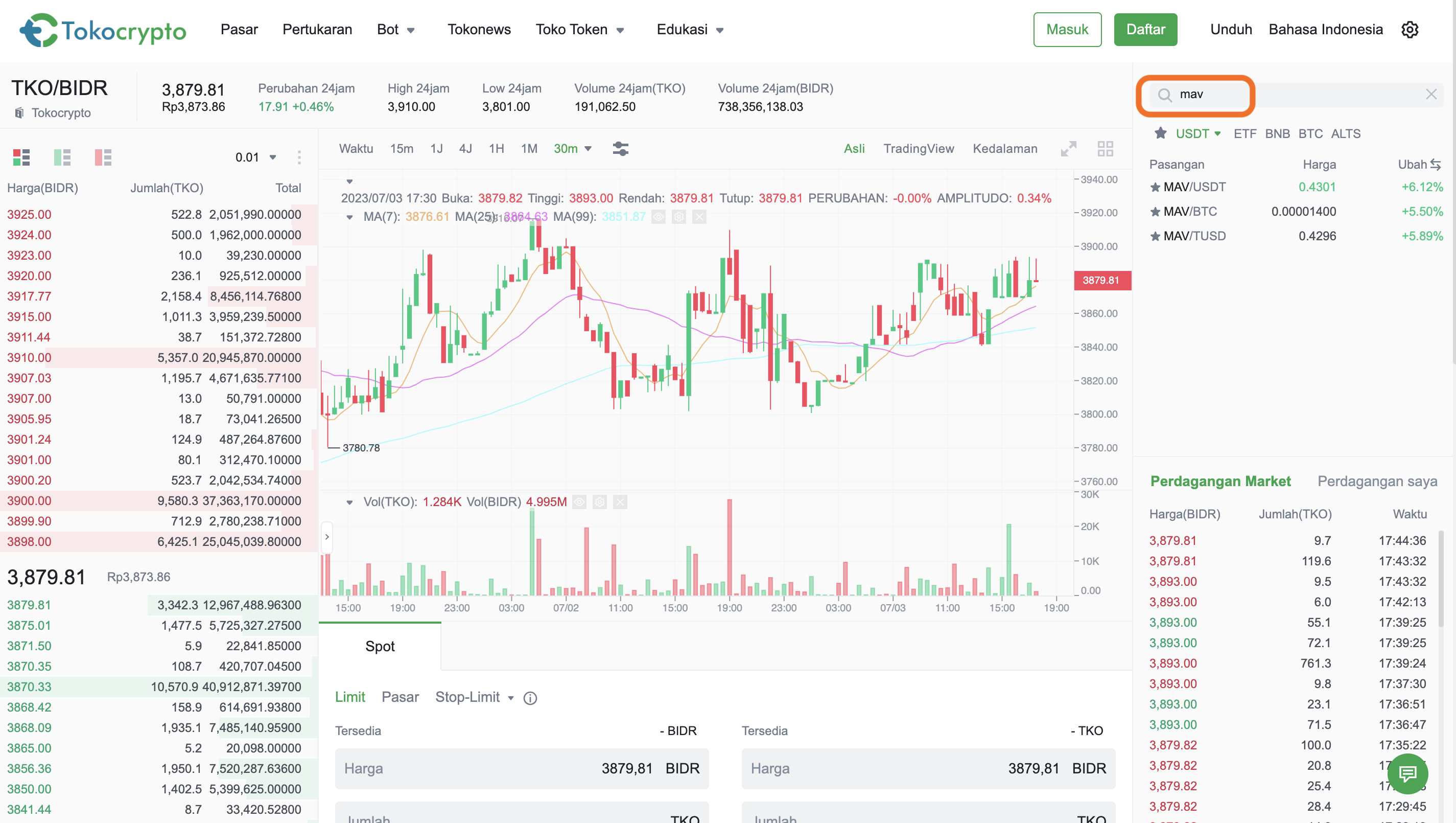Open the USDT quote market dropdown
The height and width of the screenshot is (823, 1456).
[1198, 133]
